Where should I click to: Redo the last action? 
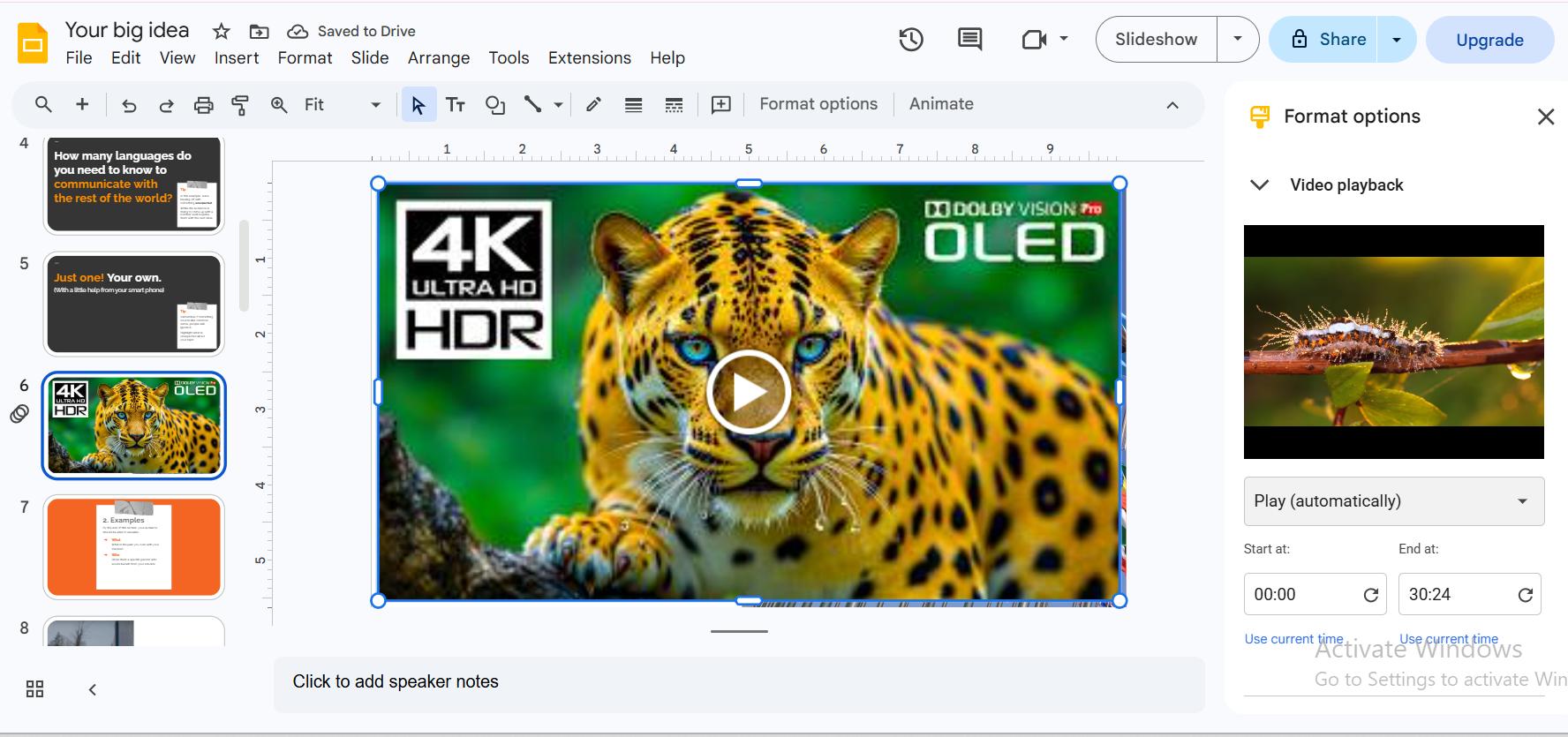[x=166, y=105]
